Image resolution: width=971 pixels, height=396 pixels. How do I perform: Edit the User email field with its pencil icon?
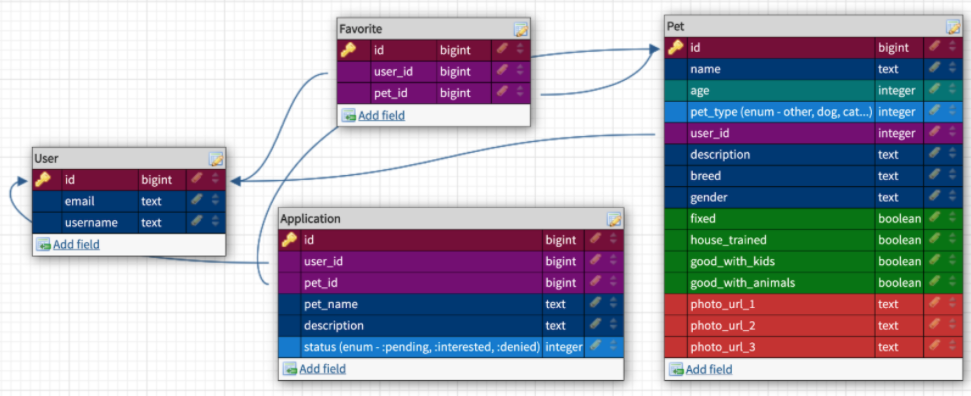point(196,201)
